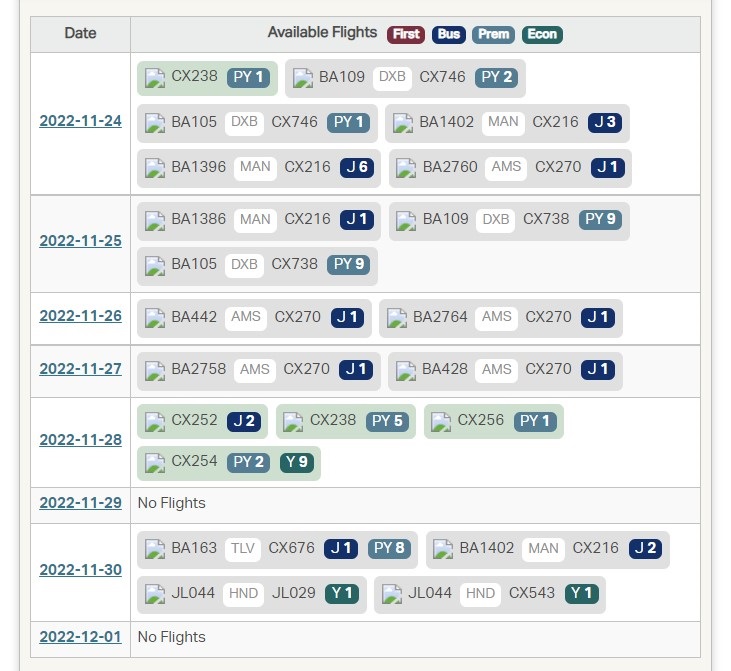Click the airline logo beside BA1396 MAN CX216
Screen dimensions: 731x671
point(155,168)
